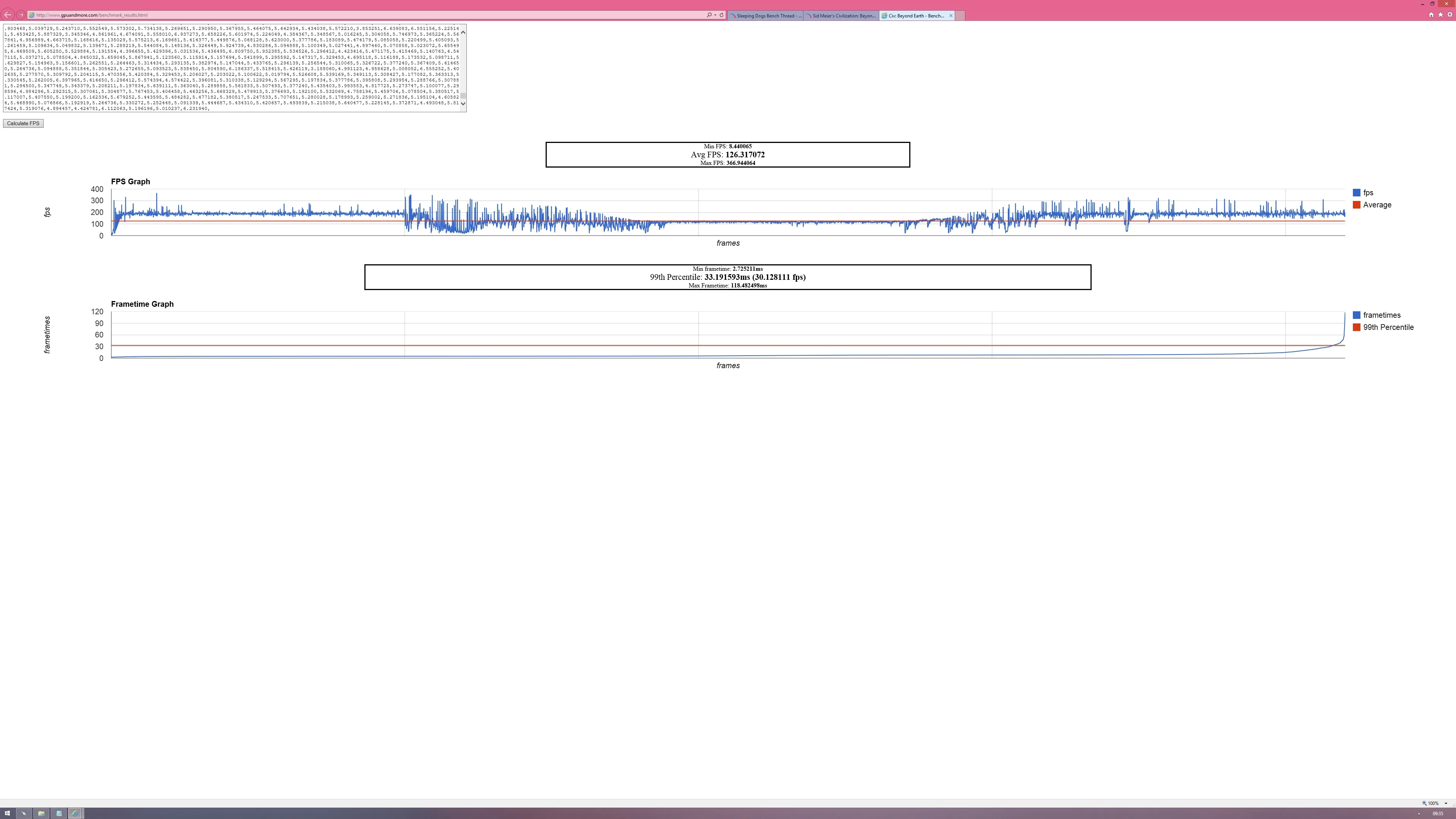The image size is (1456, 819).
Task: Restore down the browser window
Action: 1432,3
